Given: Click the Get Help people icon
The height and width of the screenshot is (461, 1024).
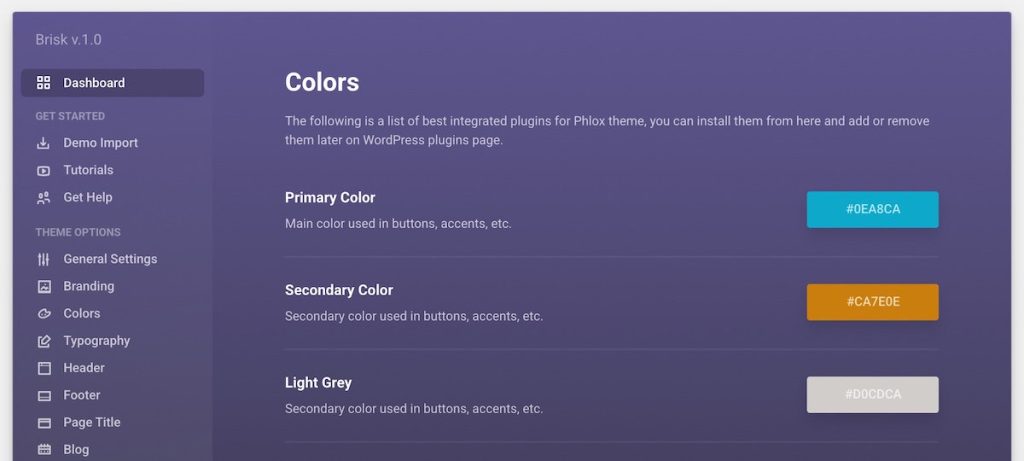Looking at the screenshot, I should point(44,198).
